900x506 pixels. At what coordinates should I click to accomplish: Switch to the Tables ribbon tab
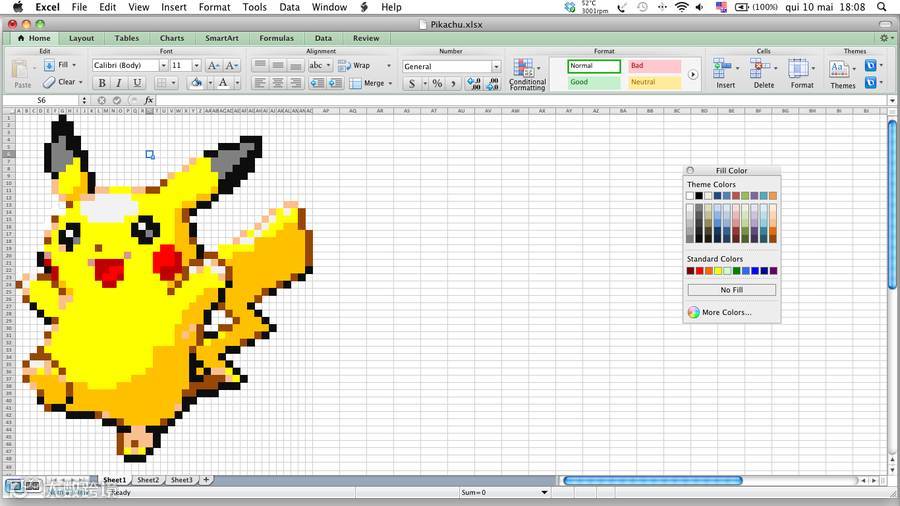pyautogui.click(x=126, y=38)
